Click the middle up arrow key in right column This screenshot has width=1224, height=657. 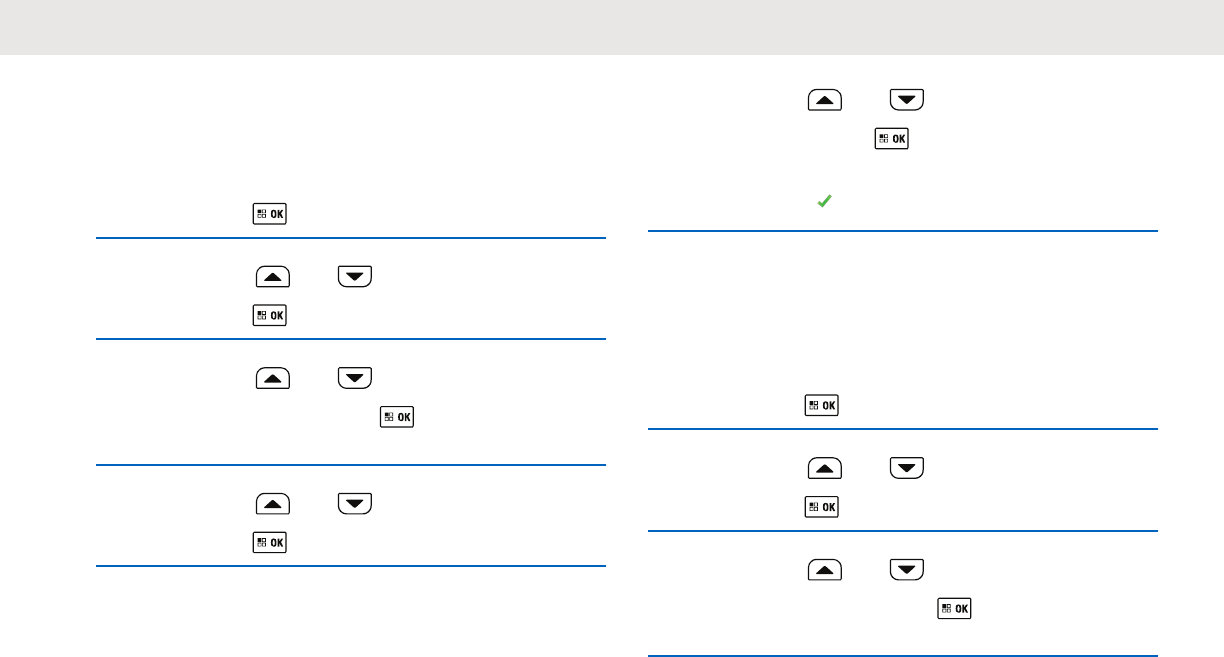point(825,468)
